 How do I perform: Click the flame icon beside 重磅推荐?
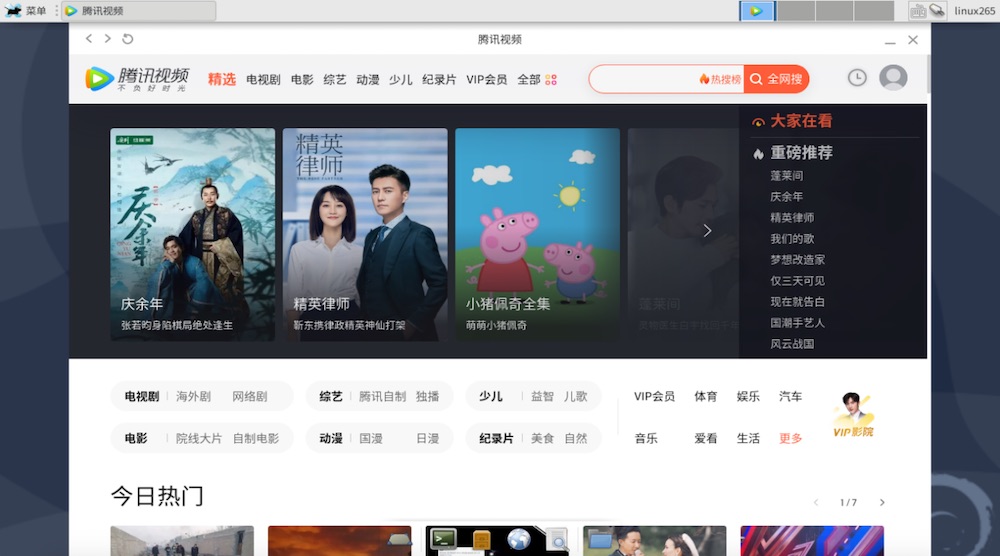(x=758, y=154)
